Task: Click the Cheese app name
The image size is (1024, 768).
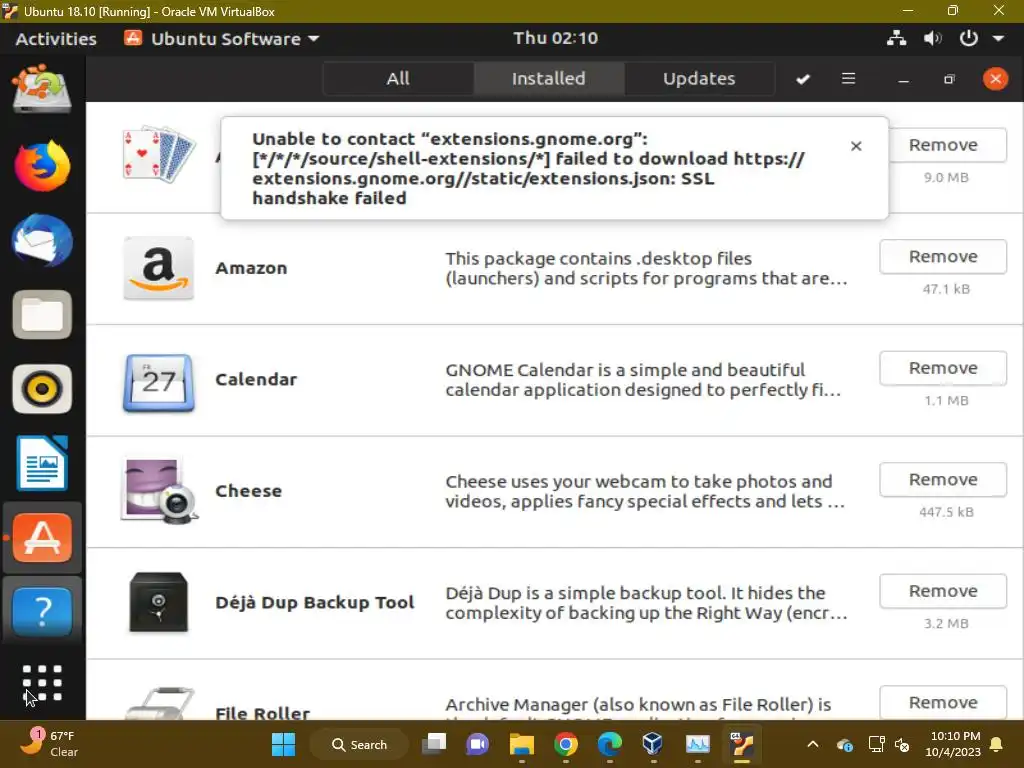Action: tap(249, 491)
